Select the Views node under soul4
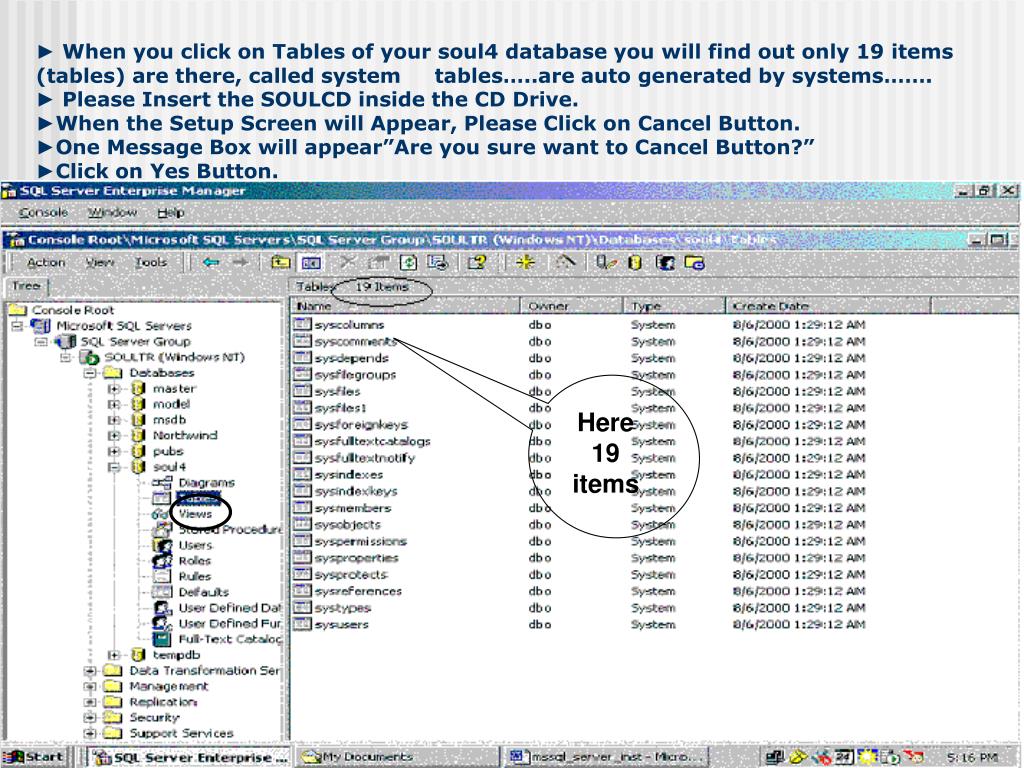The height and width of the screenshot is (768, 1024). click(x=195, y=514)
